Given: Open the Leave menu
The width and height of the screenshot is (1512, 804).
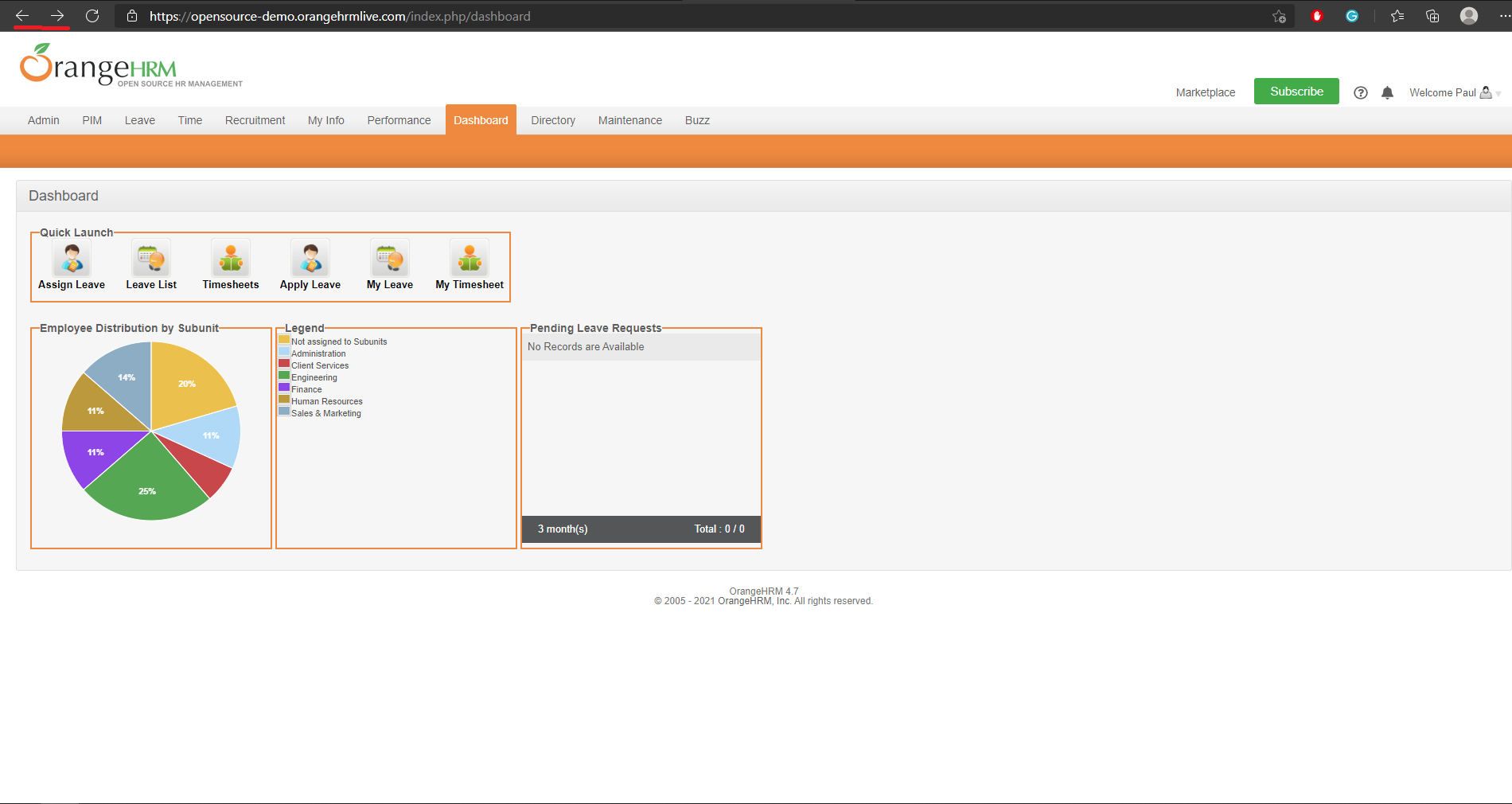Looking at the screenshot, I should 140,120.
